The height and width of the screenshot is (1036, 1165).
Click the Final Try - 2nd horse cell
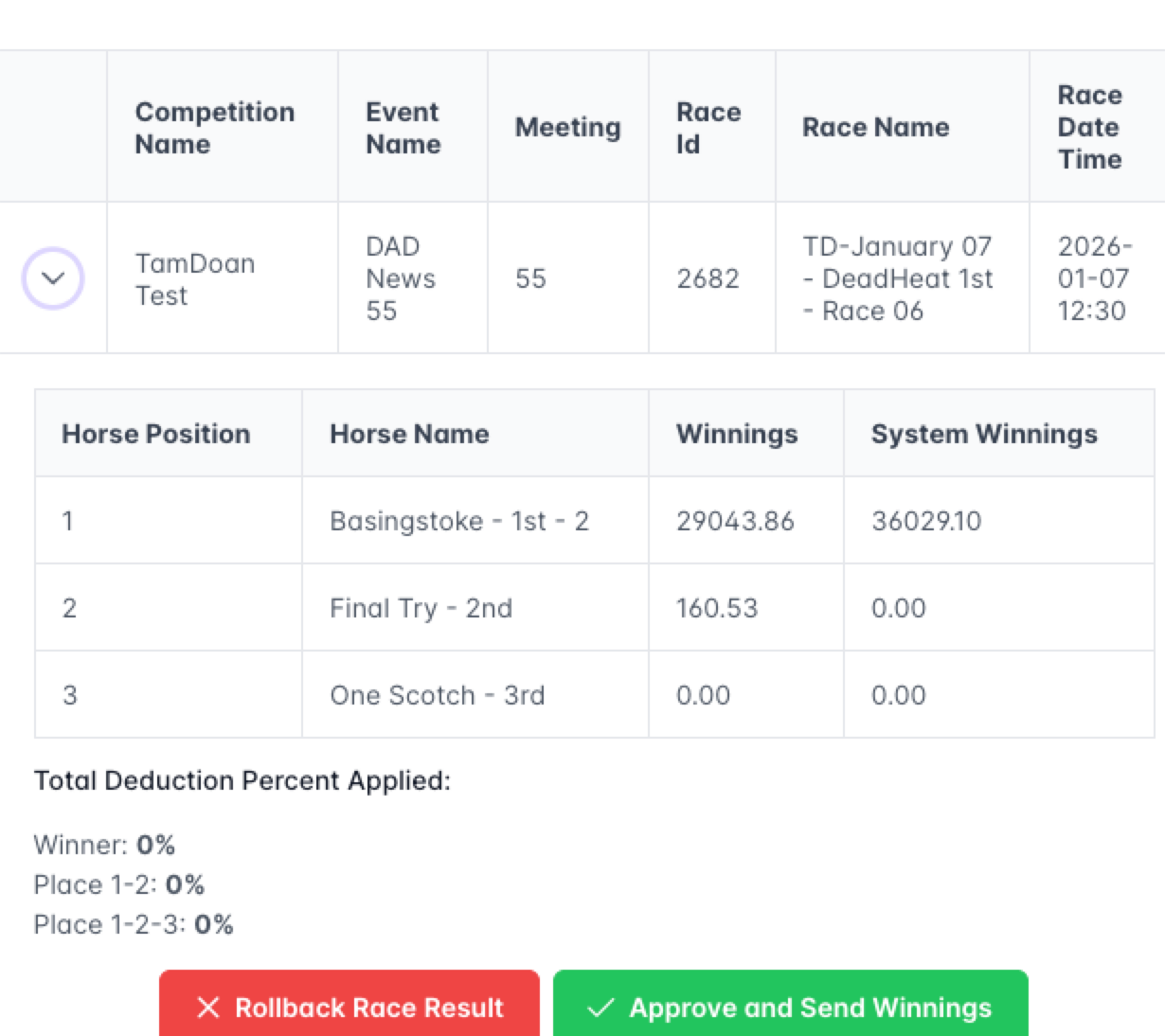tap(421, 608)
